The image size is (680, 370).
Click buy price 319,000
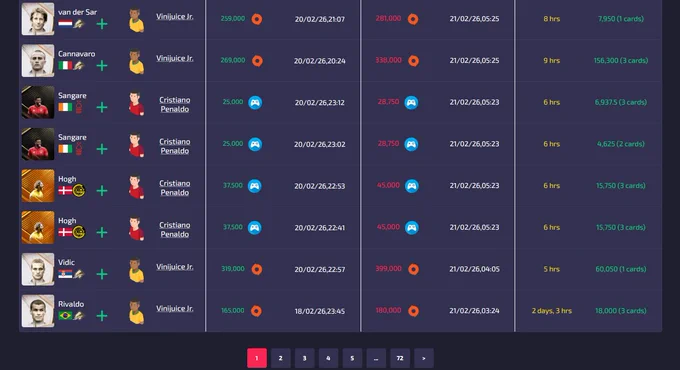point(233,269)
